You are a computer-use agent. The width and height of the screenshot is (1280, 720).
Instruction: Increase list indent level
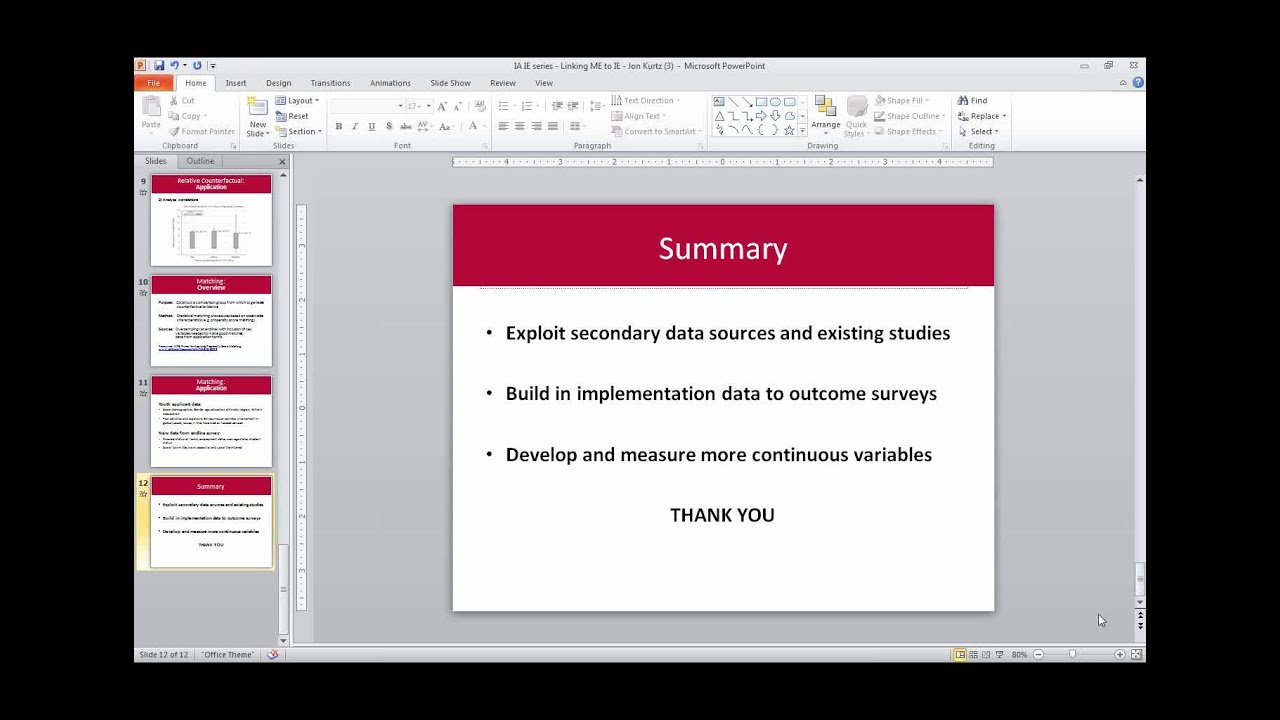tap(573, 106)
